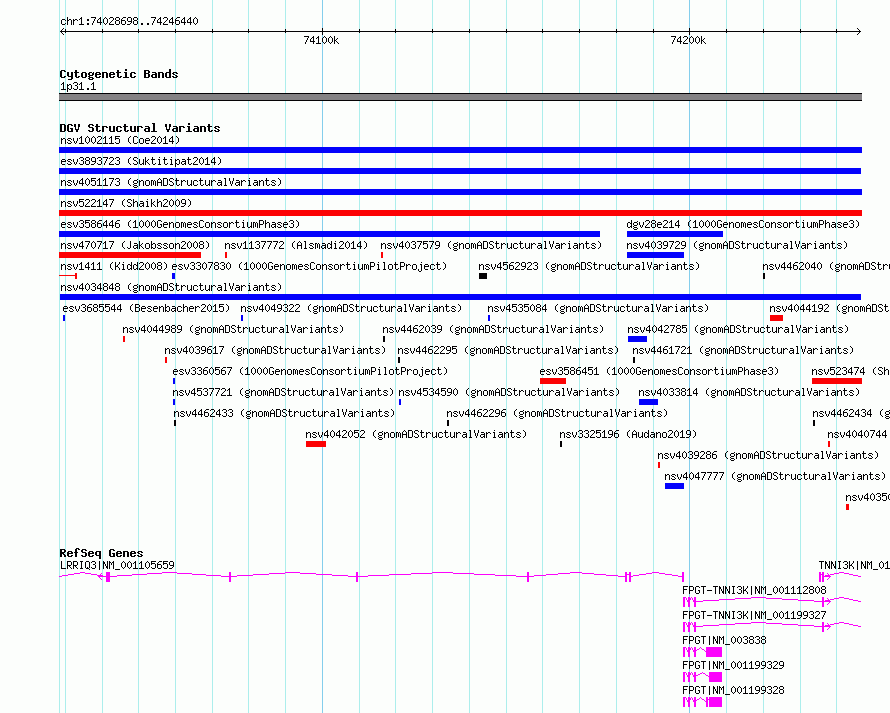The width and height of the screenshot is (890, 713).
Task: Select the dgv28e214 blue variant bar
Action: click(675, 234)
